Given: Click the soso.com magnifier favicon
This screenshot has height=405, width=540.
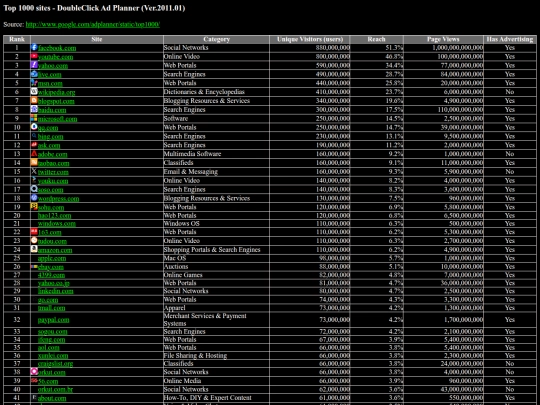Looking at the screenshot, I should [34, 189].
